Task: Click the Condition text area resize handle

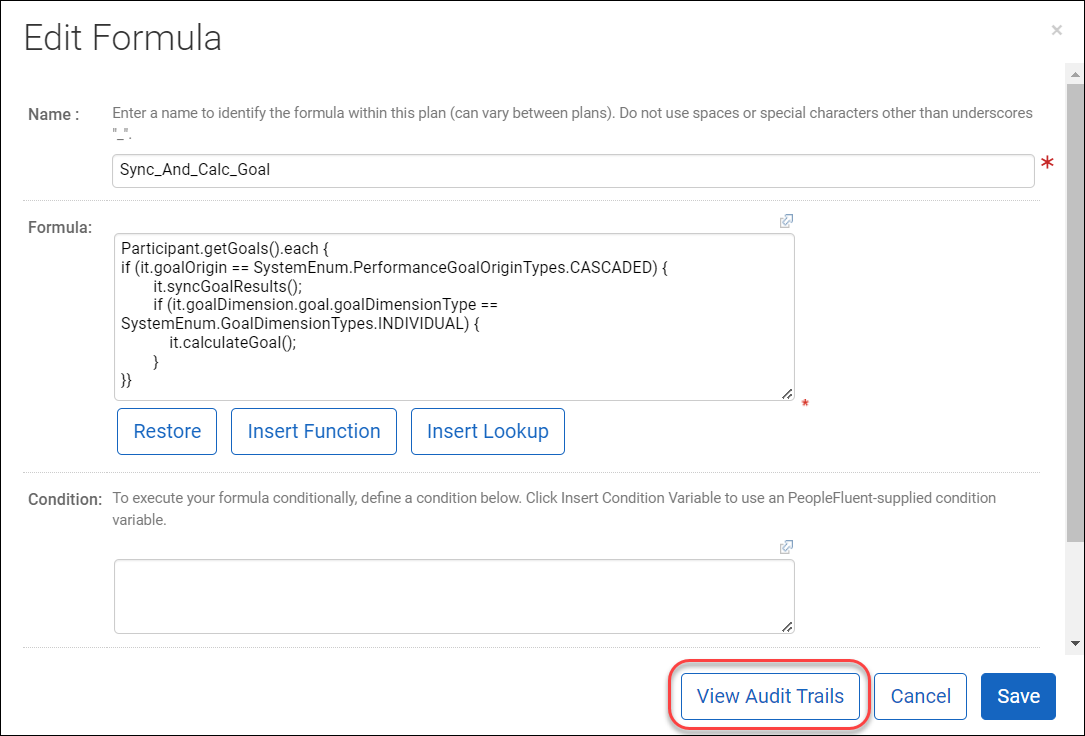Action: tap(787, 627)
